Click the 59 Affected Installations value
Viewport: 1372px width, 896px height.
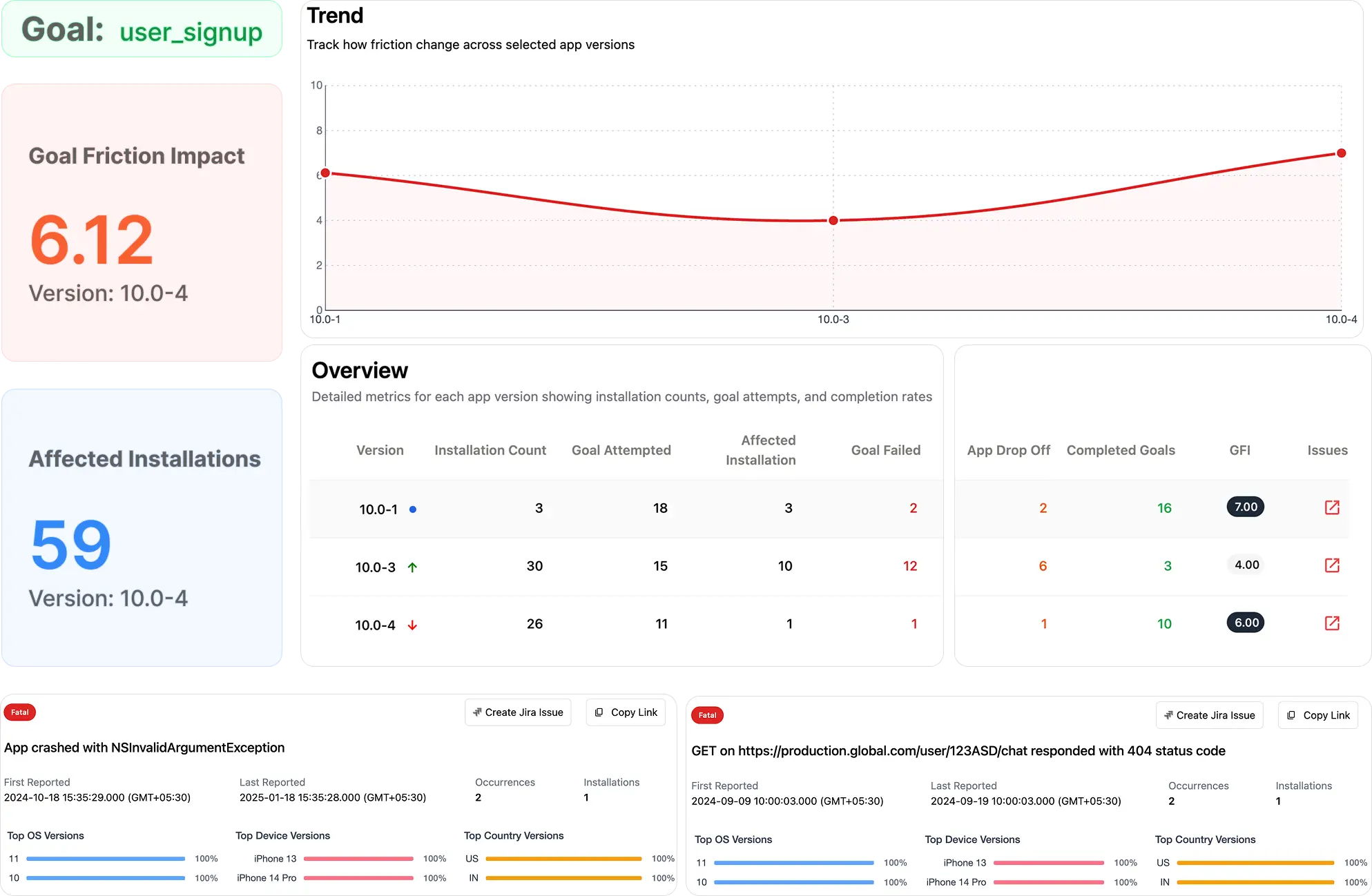tap(71, 545)
